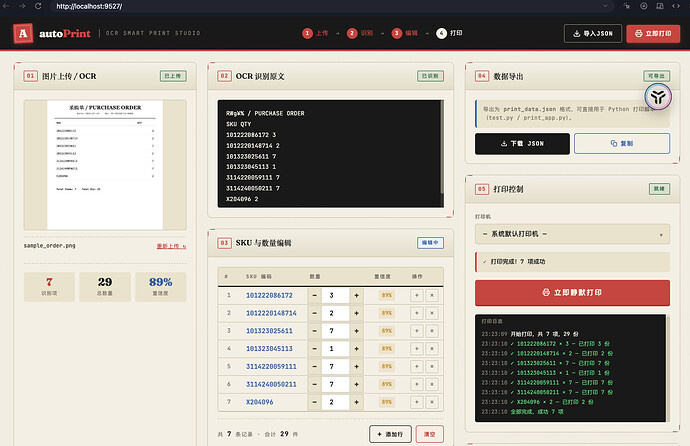Click the 导入JSON button

(x=593, y=33)
